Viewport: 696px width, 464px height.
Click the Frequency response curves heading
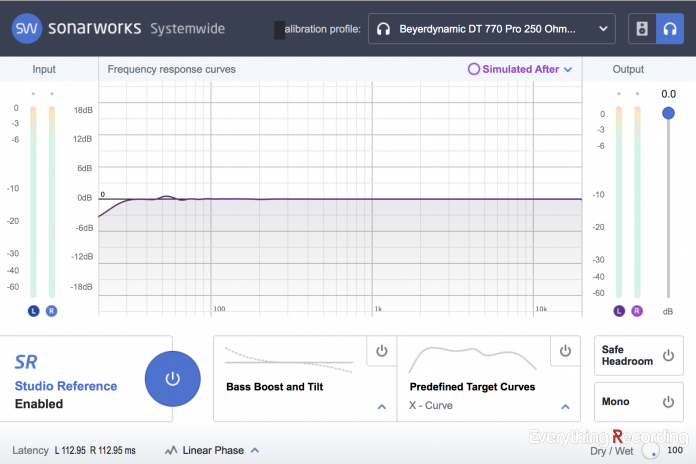pos(171,69)
